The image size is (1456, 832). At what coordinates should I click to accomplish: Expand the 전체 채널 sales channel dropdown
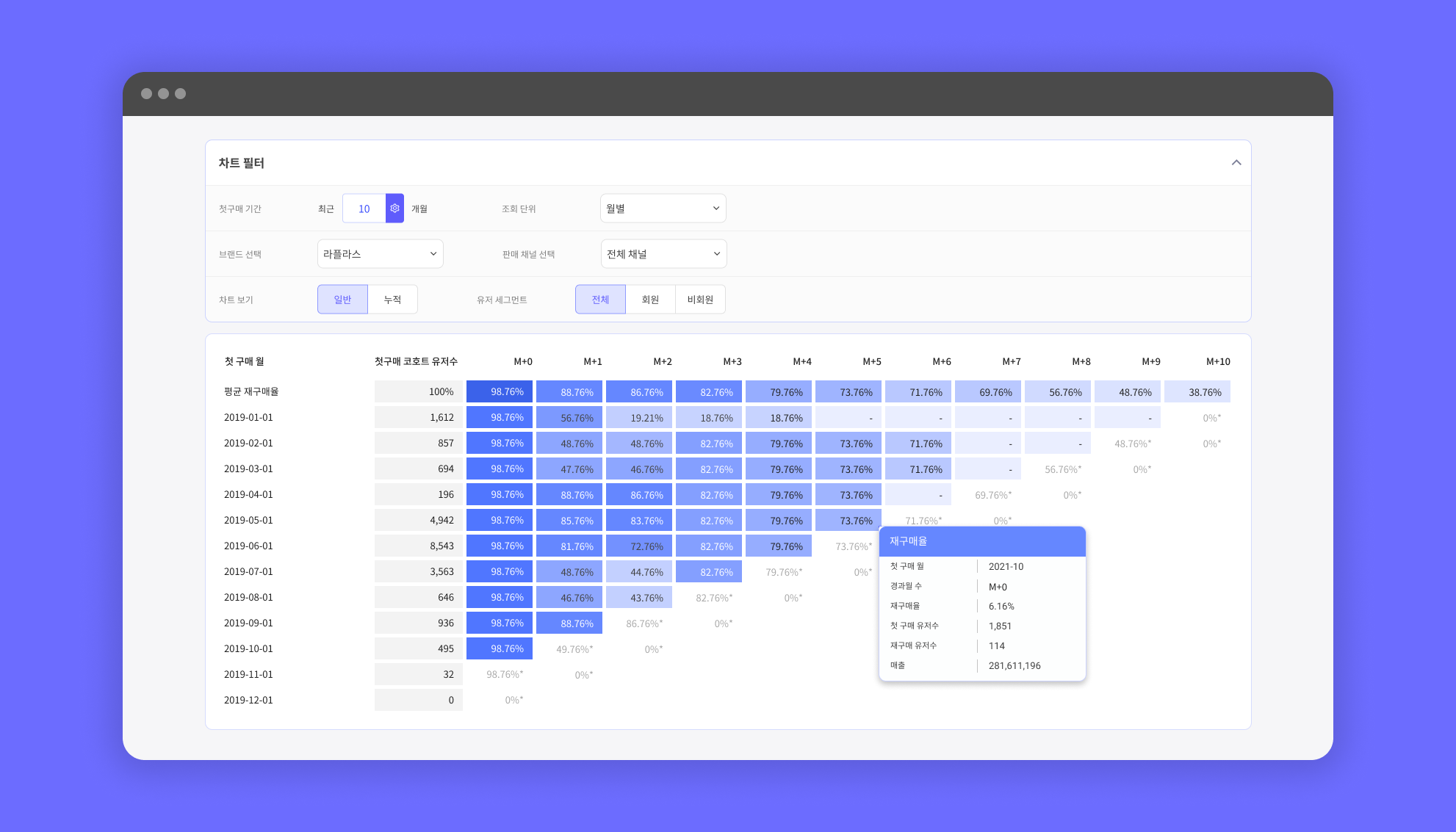point(663,254)
